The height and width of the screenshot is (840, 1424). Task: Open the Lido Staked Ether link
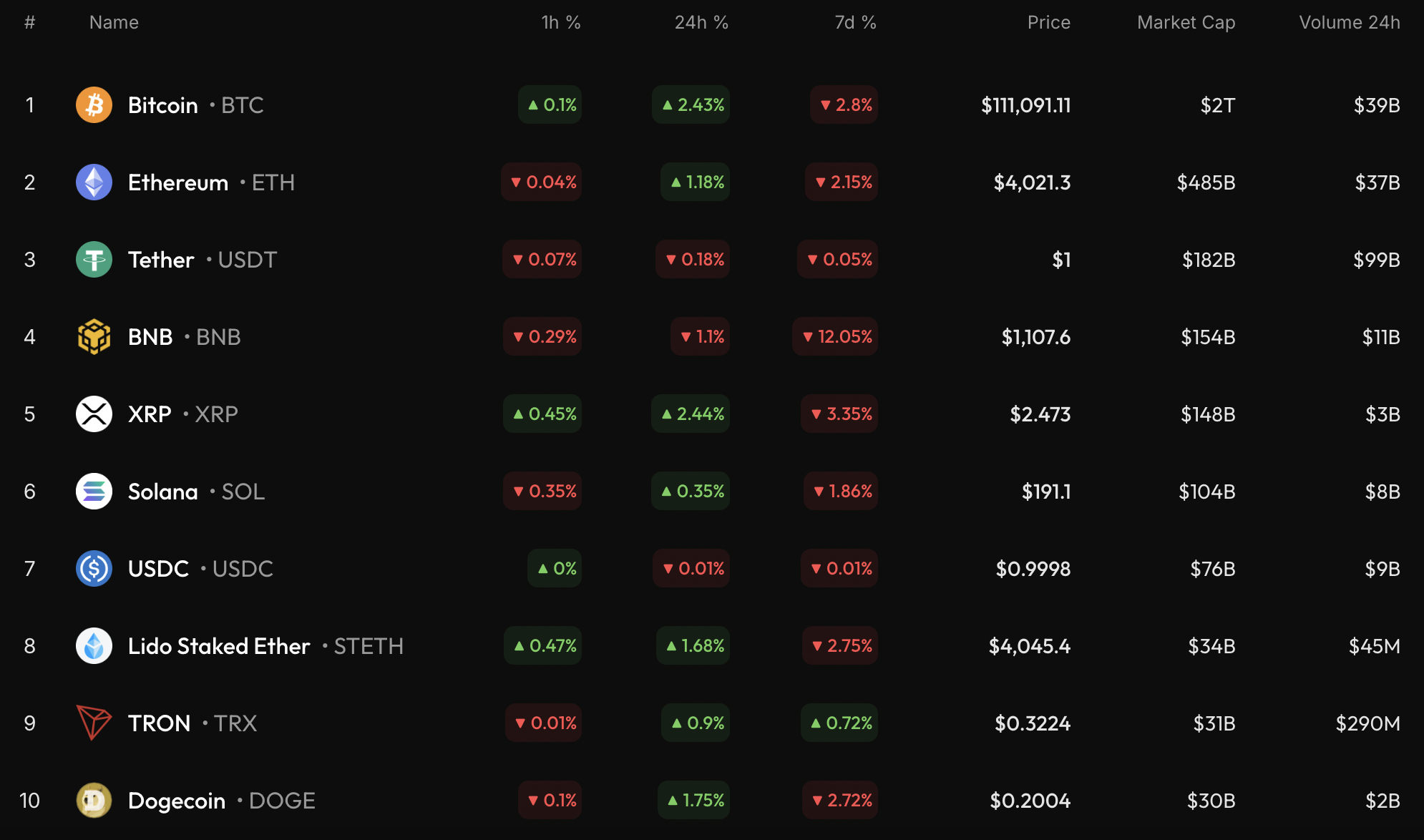219,646
